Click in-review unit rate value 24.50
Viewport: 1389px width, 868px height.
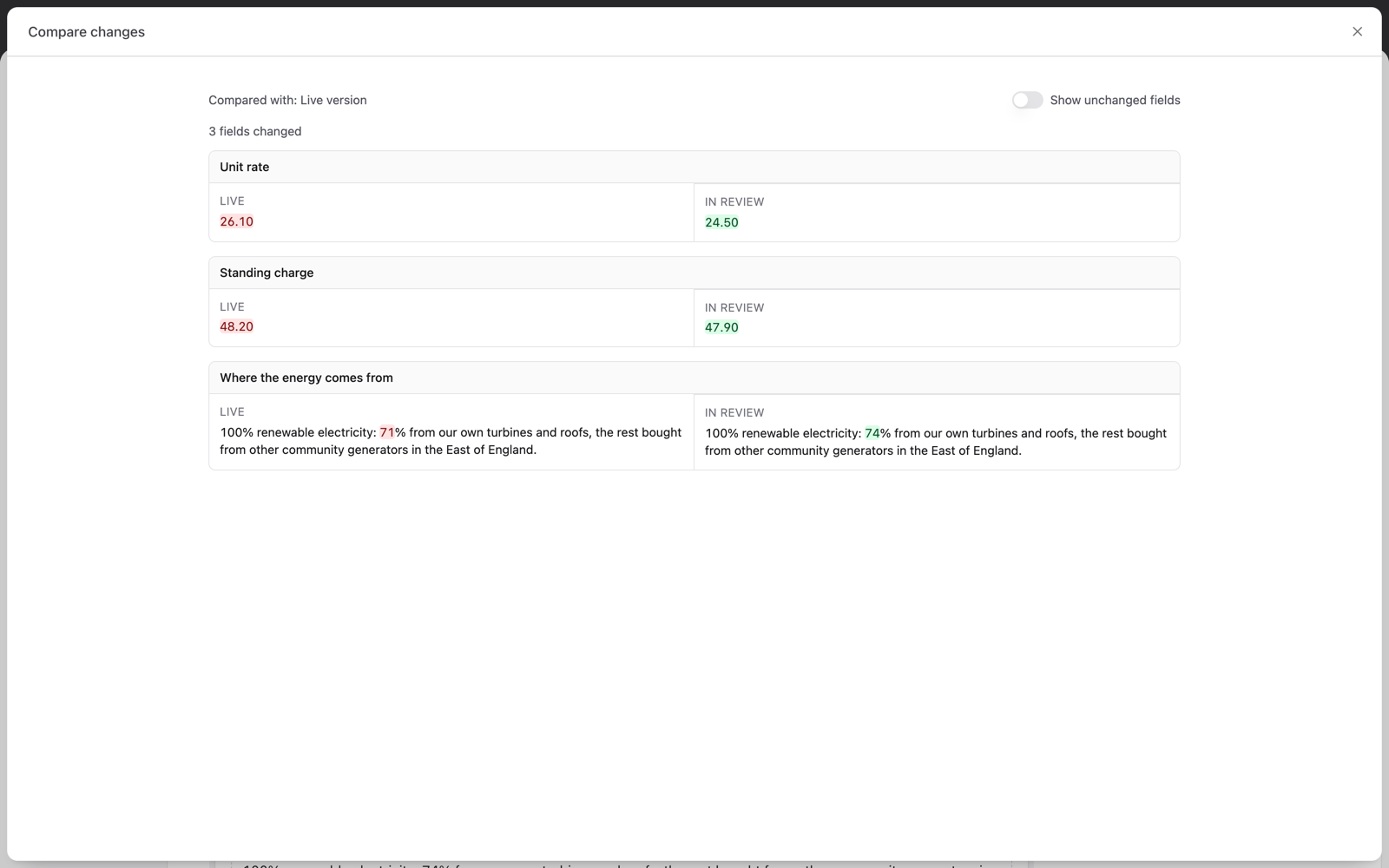tap(721, 222)
